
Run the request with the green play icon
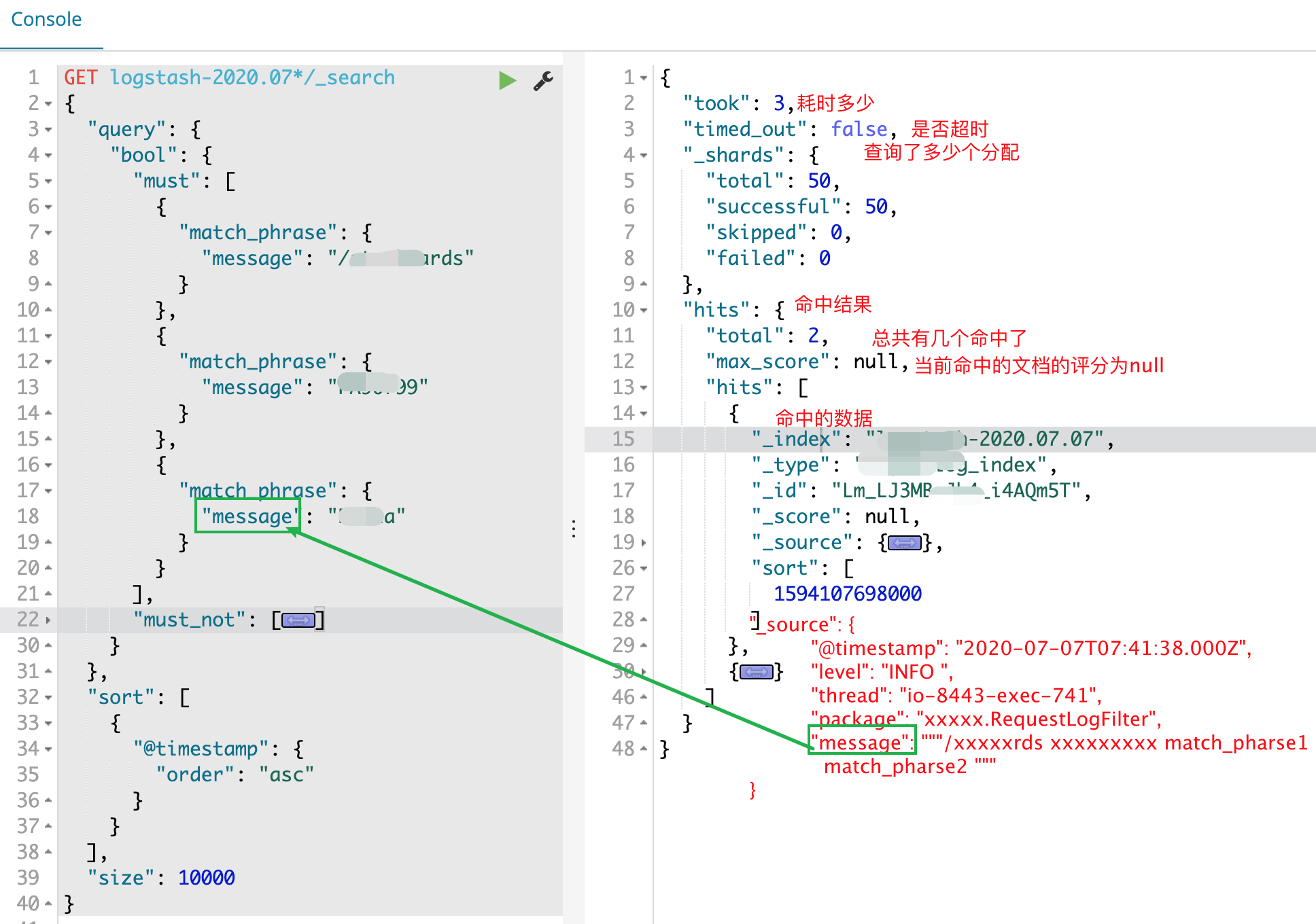coord(507,80)
